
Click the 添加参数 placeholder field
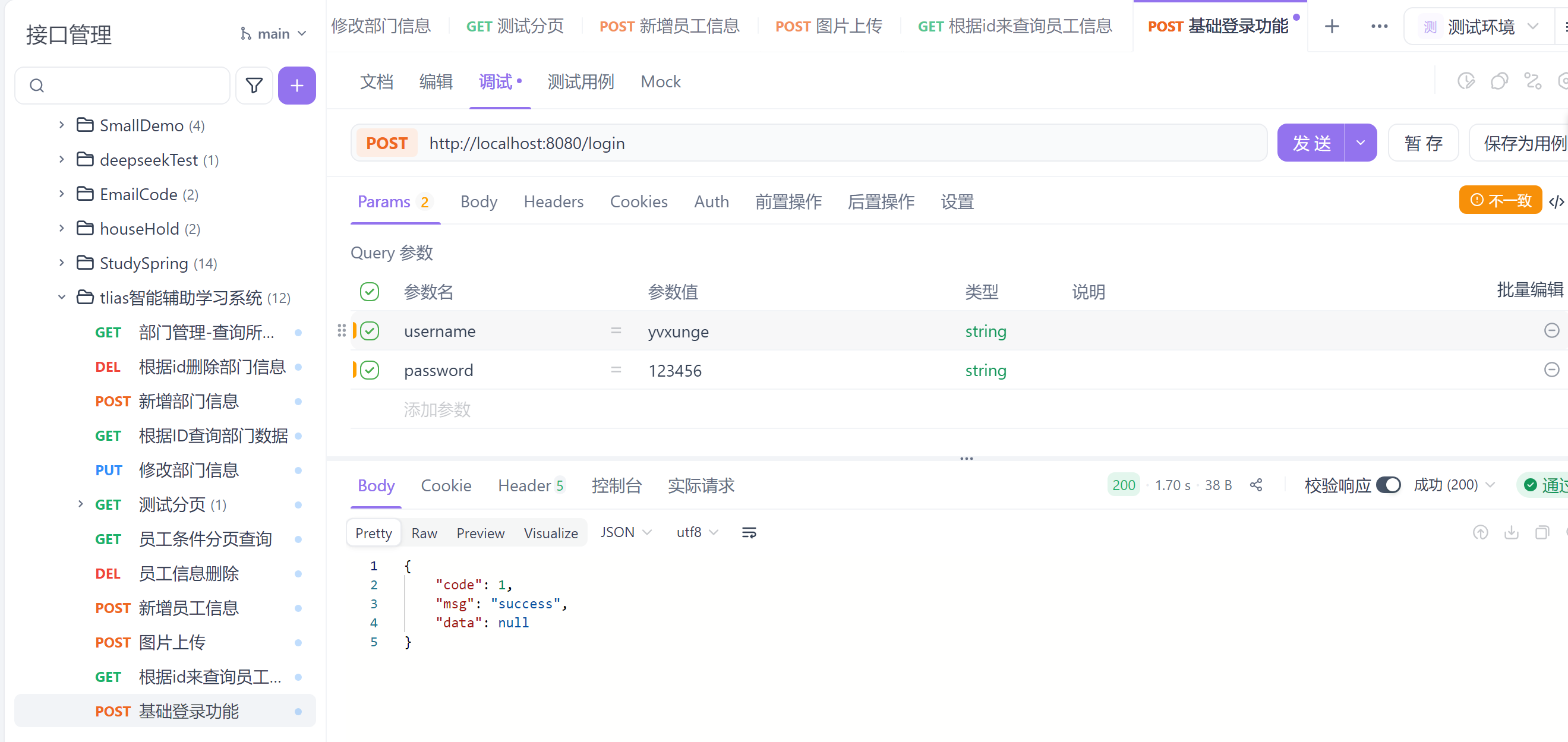tap(437, 409)
